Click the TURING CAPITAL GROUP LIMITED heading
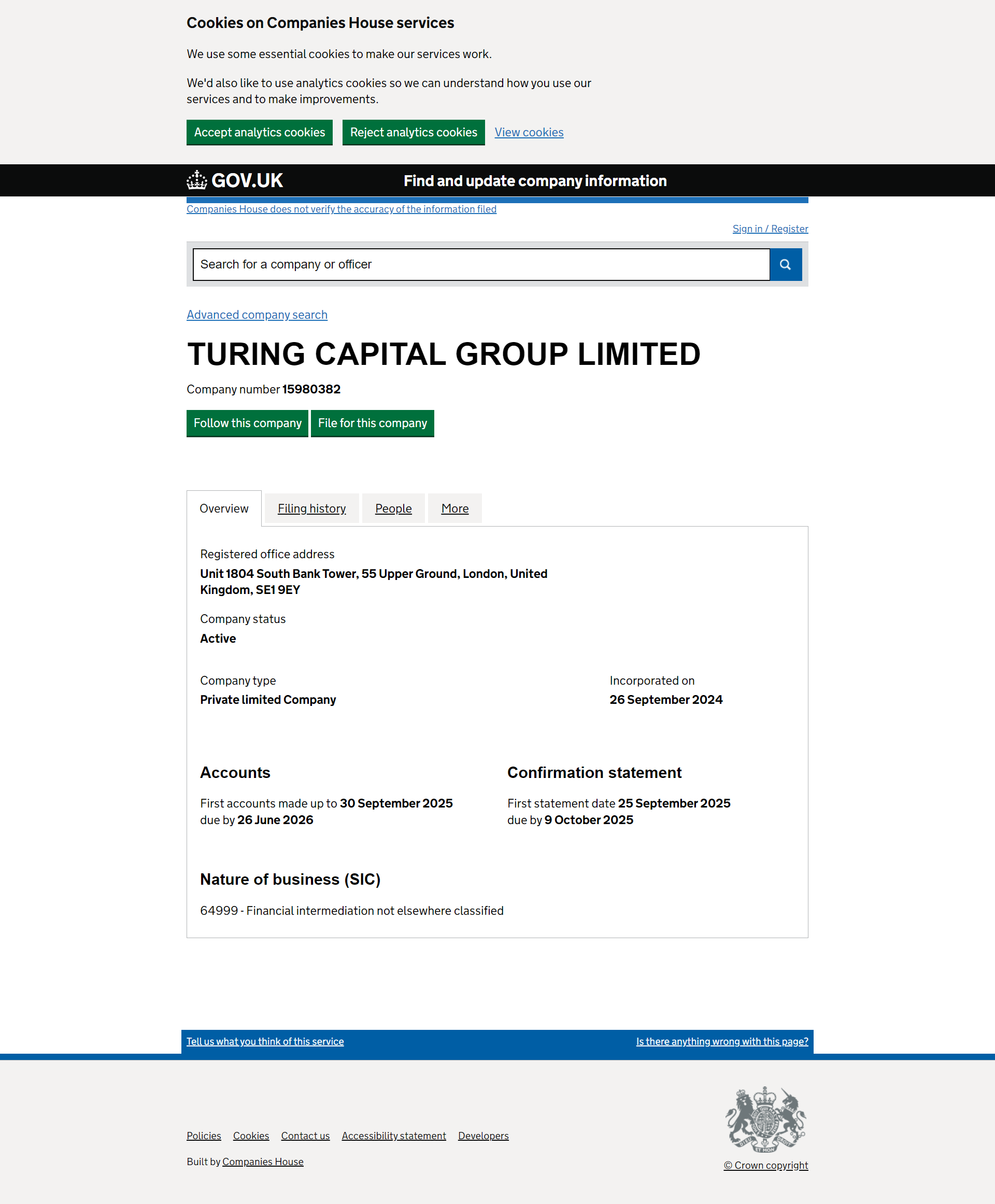Image resolution: width=995 pixels, height=1204 pixels. pos(444,354)
